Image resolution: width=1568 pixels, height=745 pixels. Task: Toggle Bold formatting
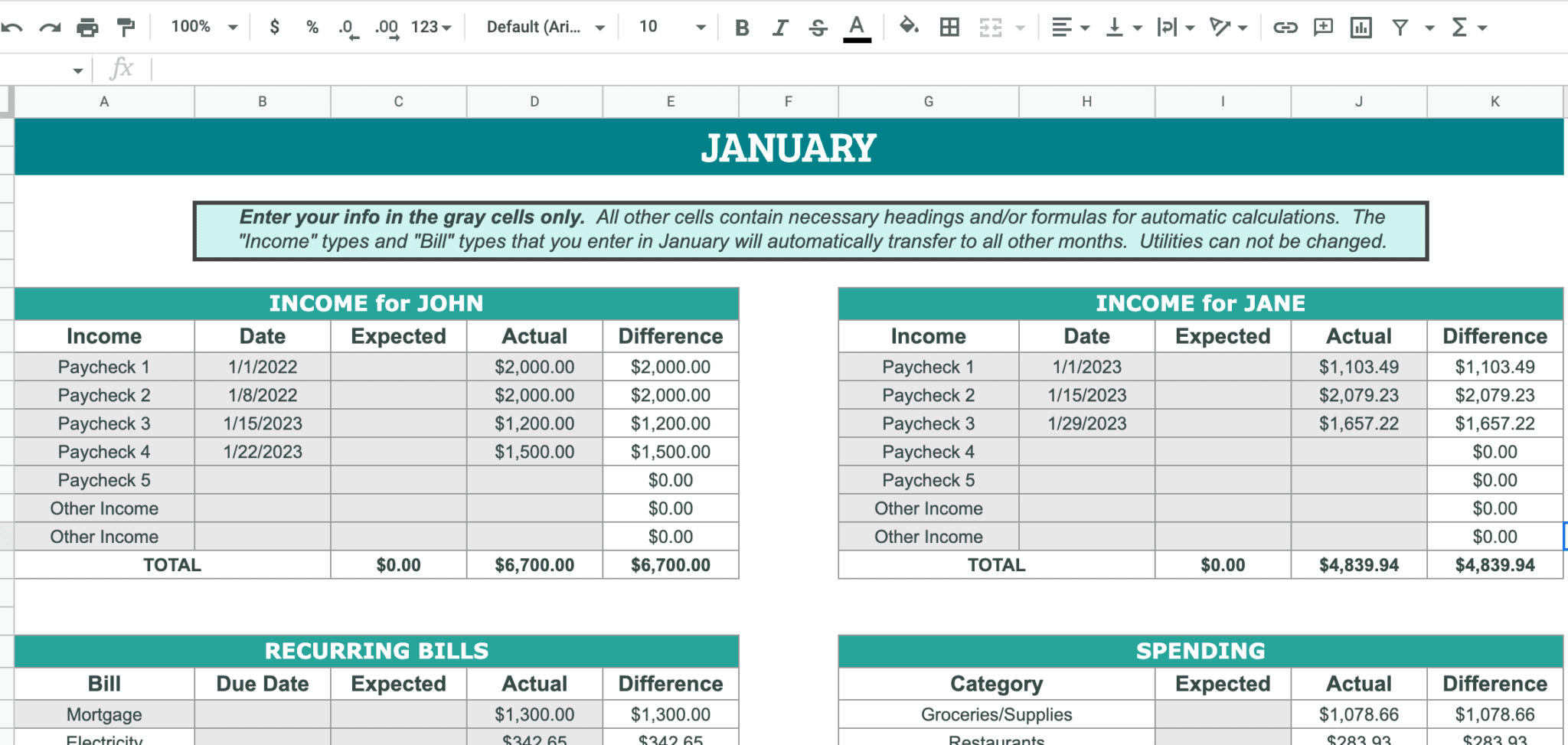pos(742,28)
